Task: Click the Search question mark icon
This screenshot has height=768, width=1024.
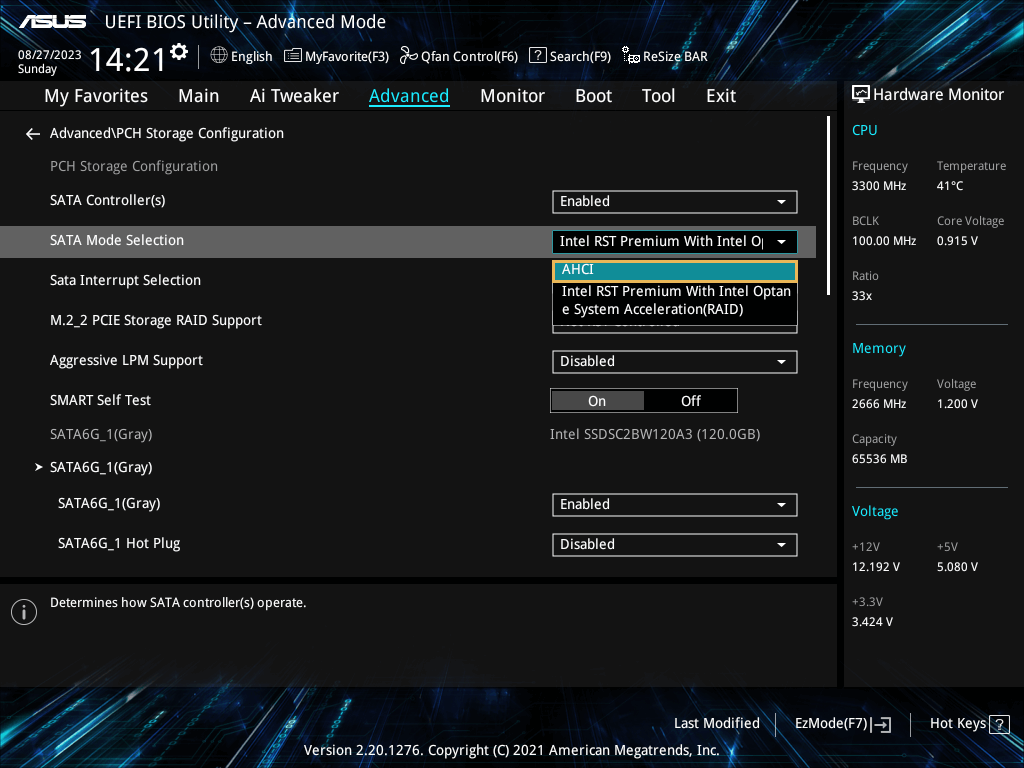Action: click(x=537, y=56)
